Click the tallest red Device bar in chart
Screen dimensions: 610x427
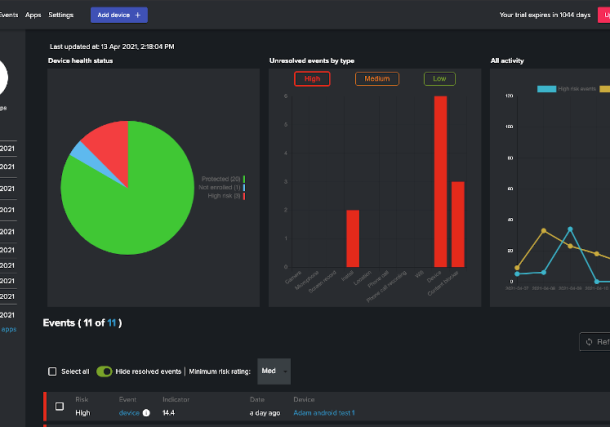coord(440,180)
